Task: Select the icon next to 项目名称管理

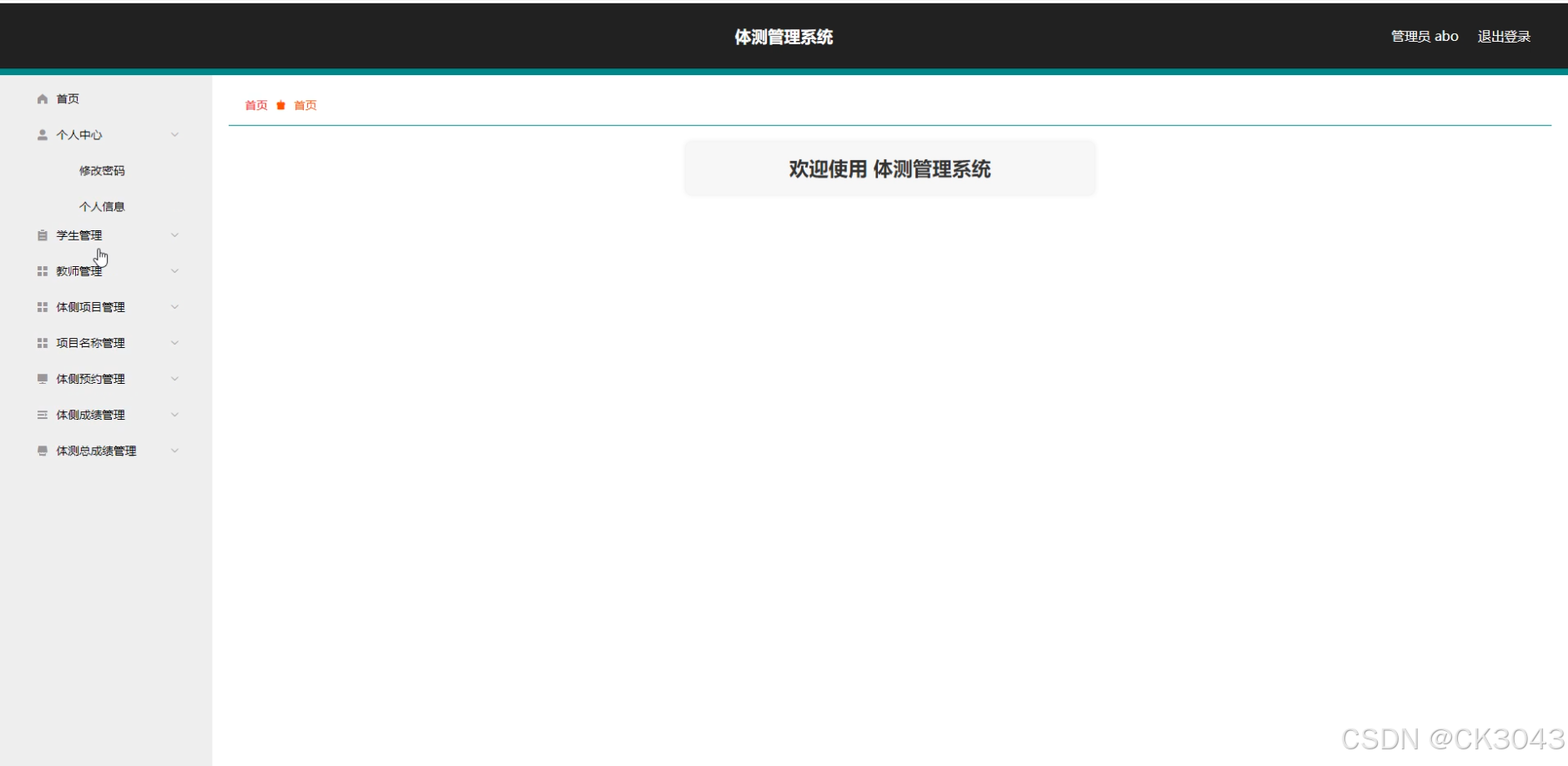Action: pos(42,342)
